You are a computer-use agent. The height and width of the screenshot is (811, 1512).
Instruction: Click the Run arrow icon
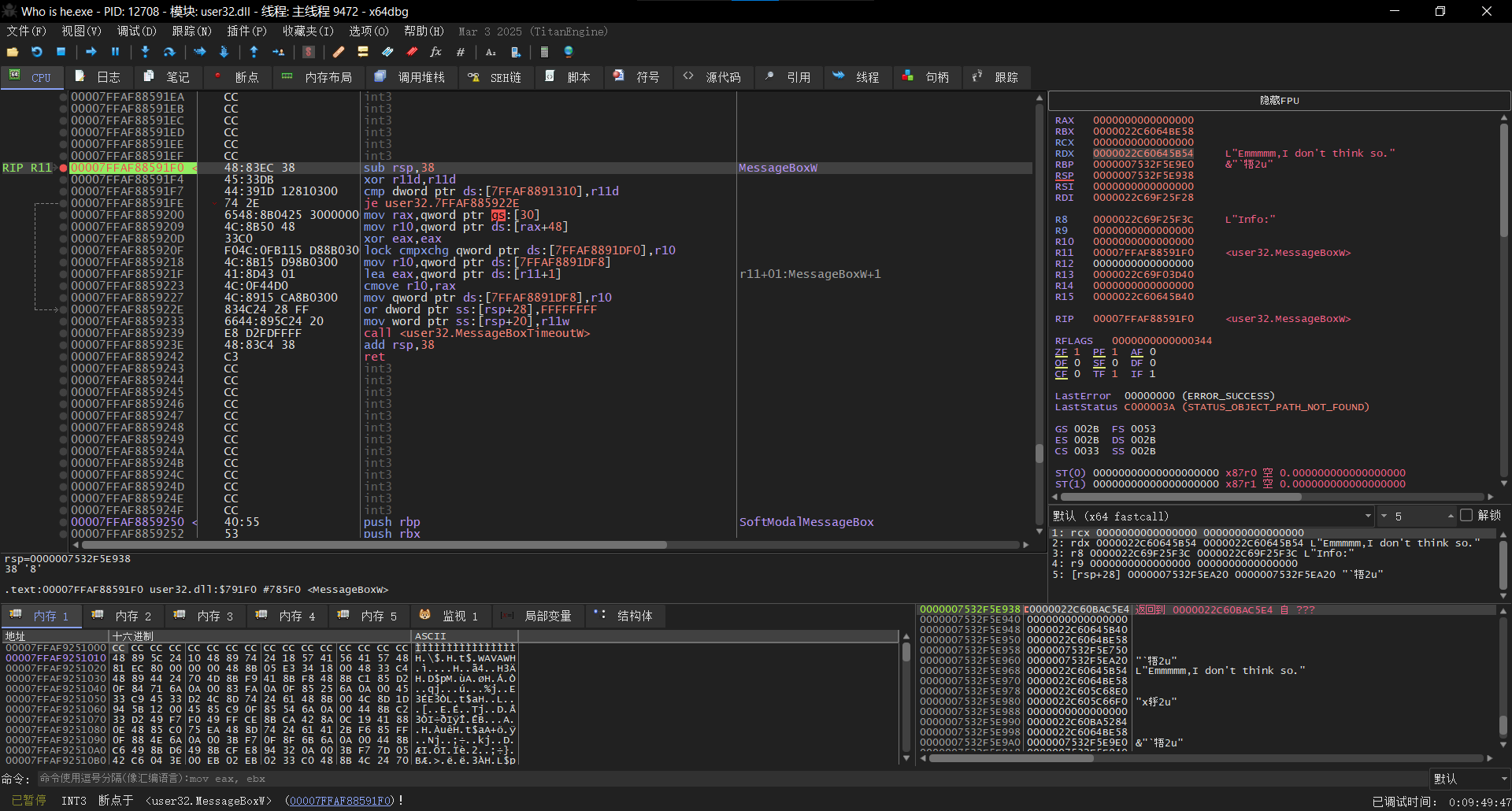click(x=91, y=52)
